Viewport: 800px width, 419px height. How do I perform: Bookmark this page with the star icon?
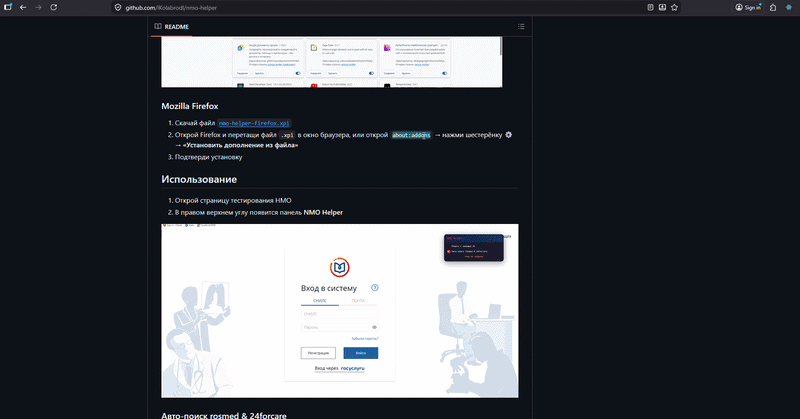point(674,8)
